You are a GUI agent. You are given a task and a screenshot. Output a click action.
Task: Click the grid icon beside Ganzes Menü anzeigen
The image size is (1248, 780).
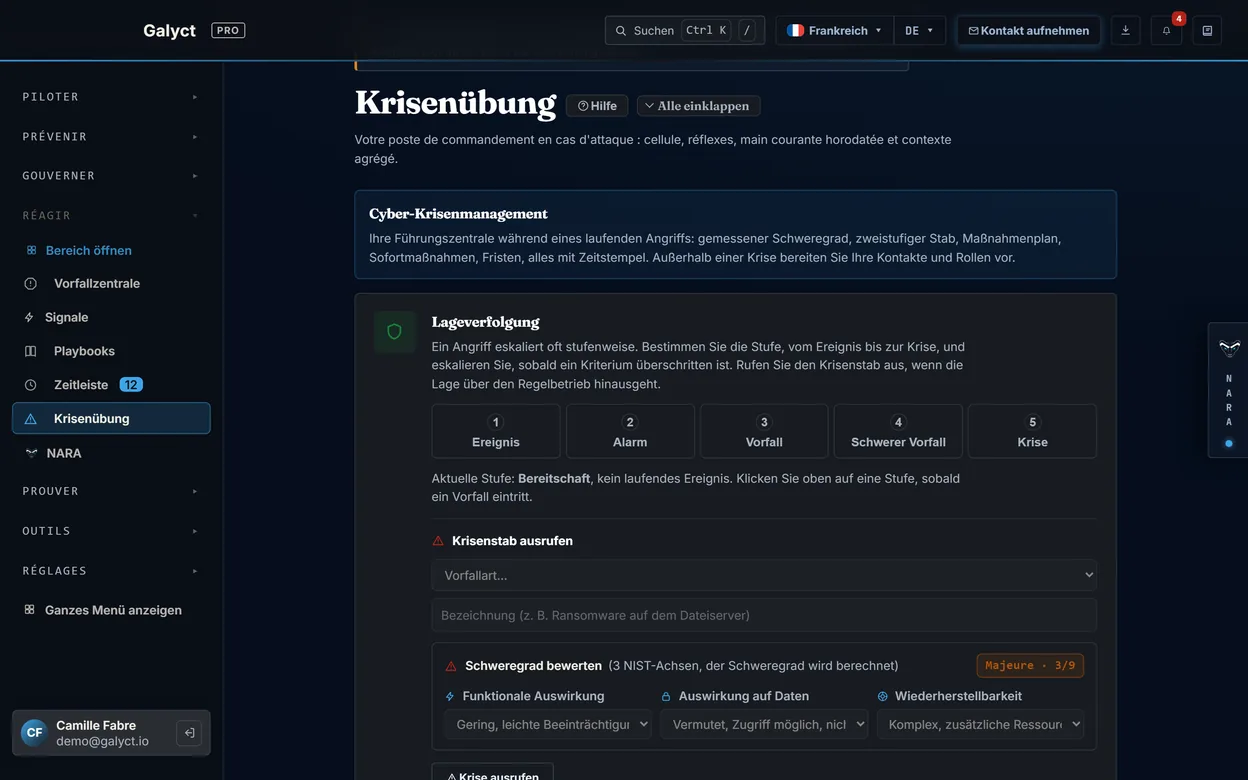29,610
